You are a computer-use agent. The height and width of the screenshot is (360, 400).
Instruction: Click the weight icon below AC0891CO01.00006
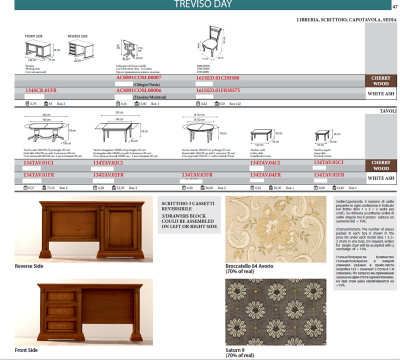pyautogui.click(x=137, y=104)
